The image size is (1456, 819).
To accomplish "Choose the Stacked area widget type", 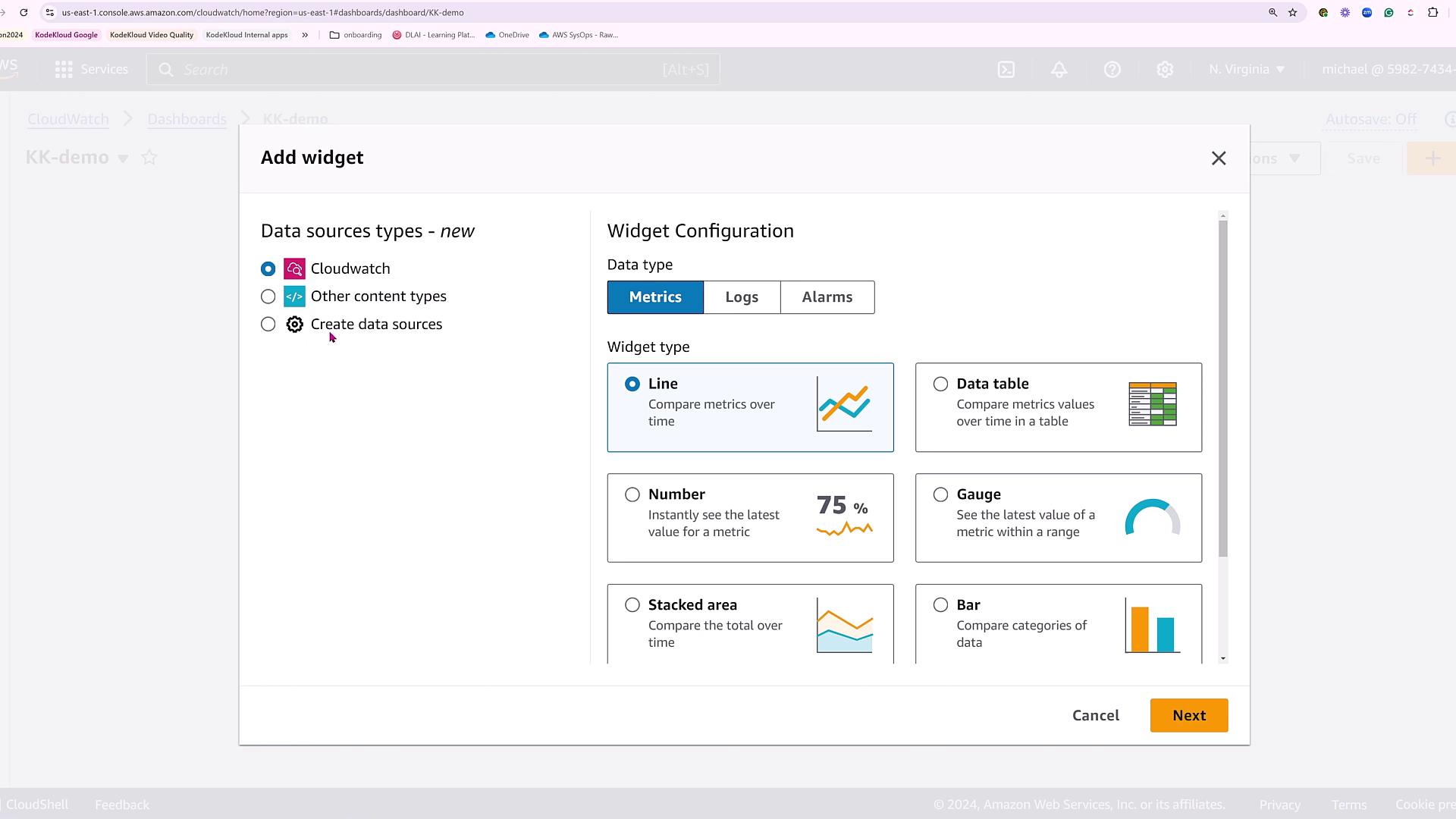I will (632, 605).
